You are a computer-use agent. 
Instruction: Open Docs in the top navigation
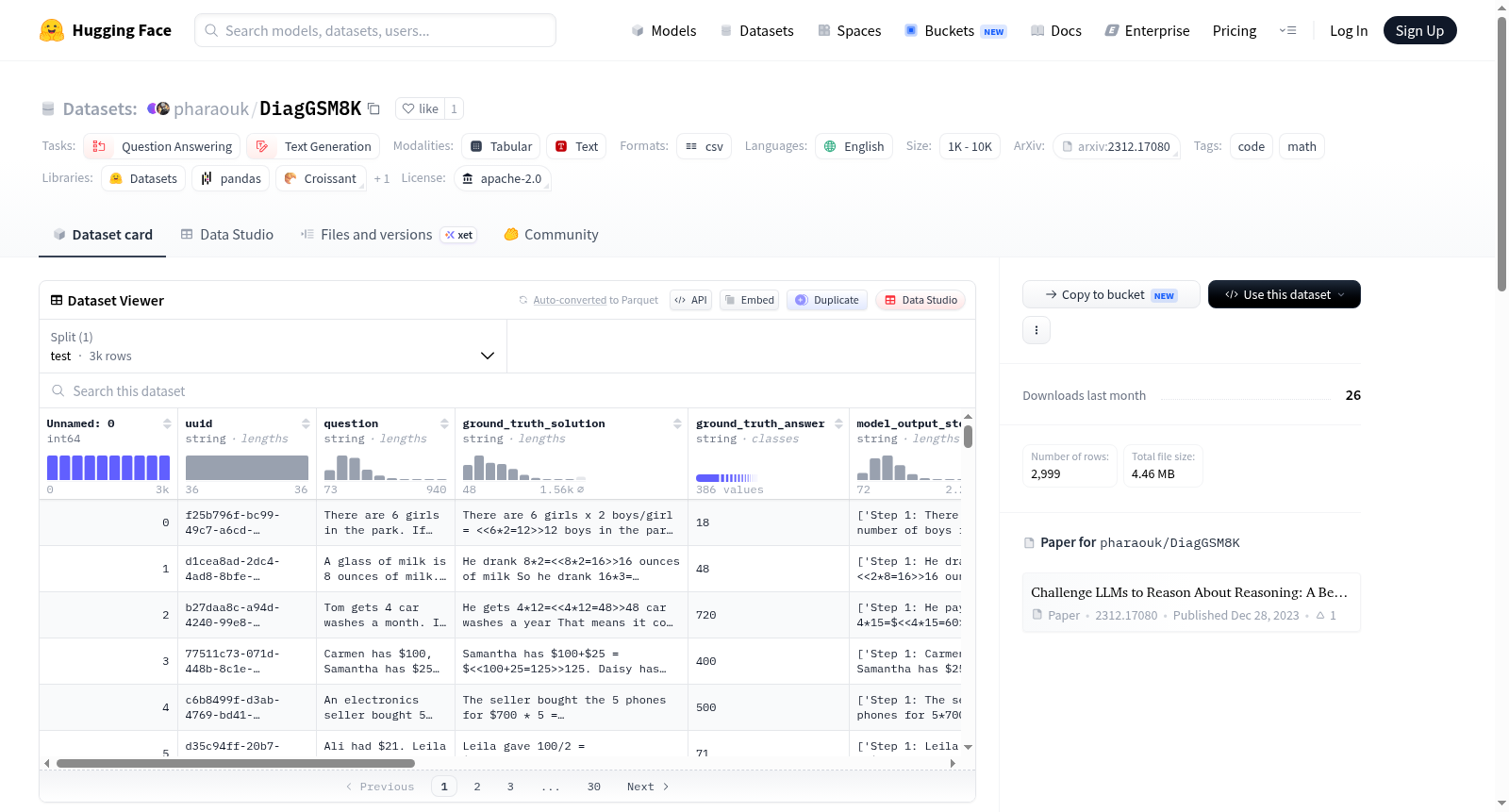[x=1055, y=30]
